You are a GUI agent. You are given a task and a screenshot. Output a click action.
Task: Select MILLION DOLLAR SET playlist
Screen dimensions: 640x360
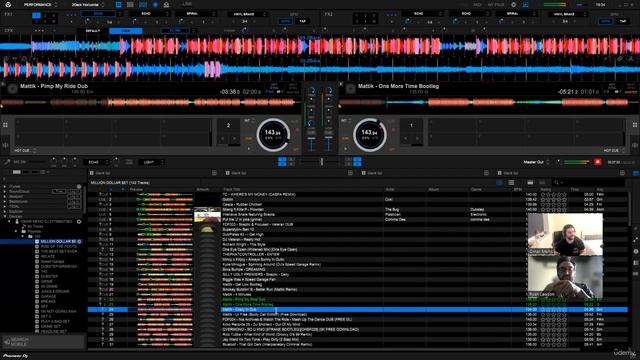58,242
